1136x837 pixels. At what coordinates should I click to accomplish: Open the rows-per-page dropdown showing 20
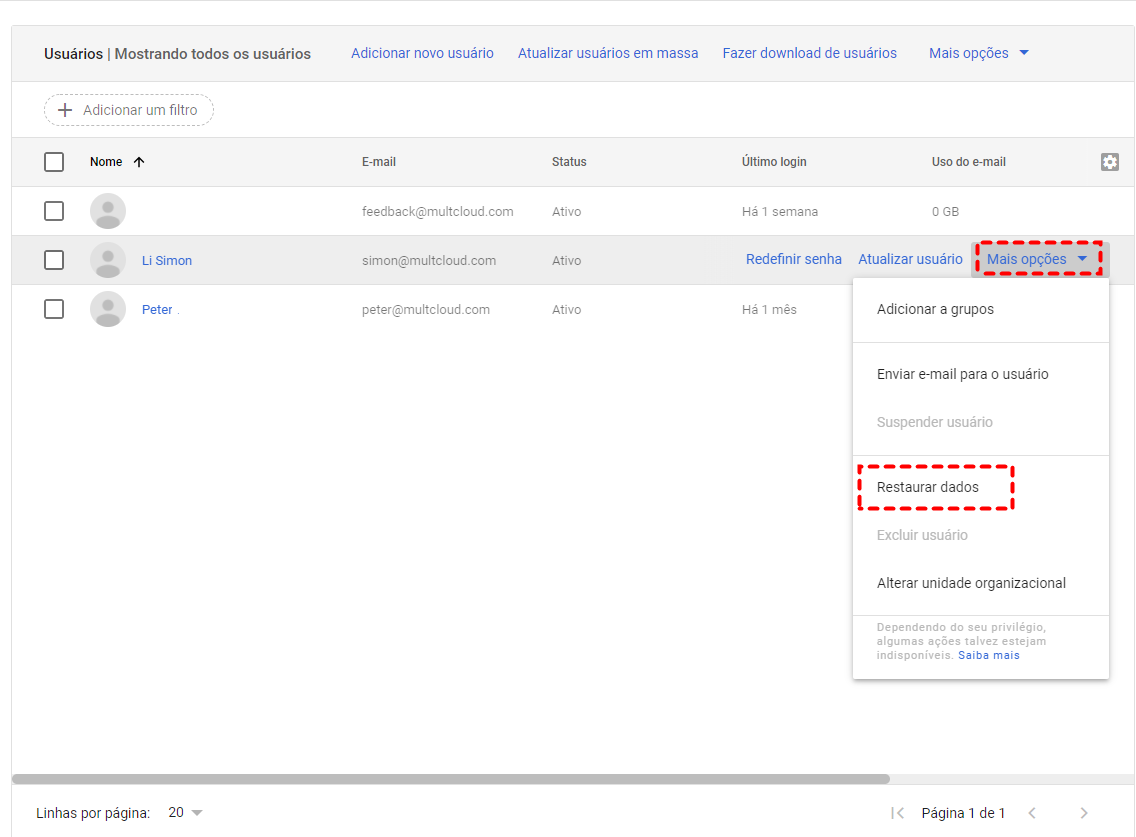tap(186, 813)
